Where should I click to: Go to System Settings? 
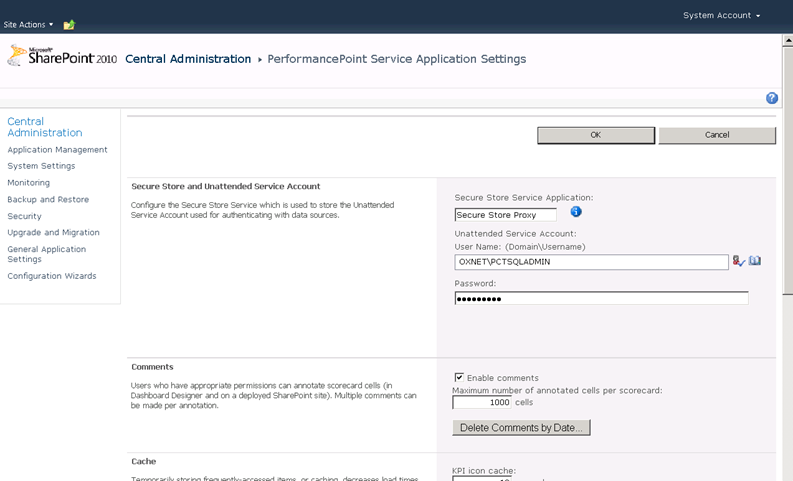click(x=41, y=166)
